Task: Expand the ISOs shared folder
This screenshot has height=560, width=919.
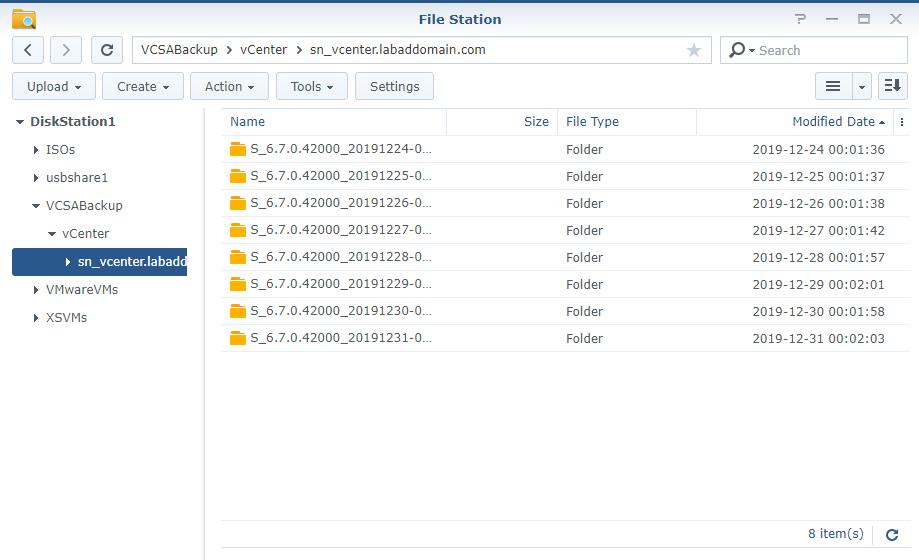Action: (x=37, y=150)
